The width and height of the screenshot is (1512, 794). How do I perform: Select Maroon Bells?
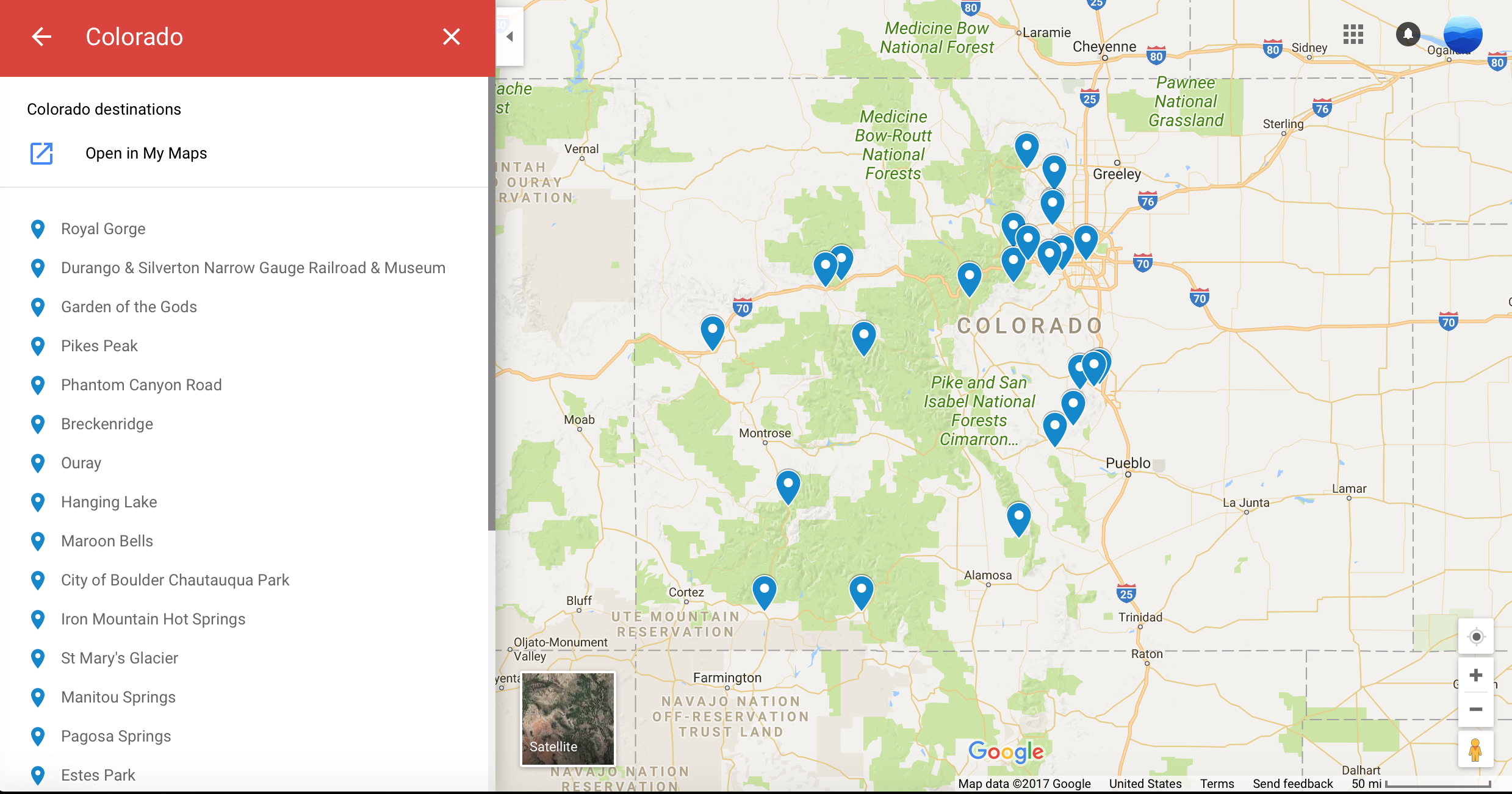click(107, 541)
